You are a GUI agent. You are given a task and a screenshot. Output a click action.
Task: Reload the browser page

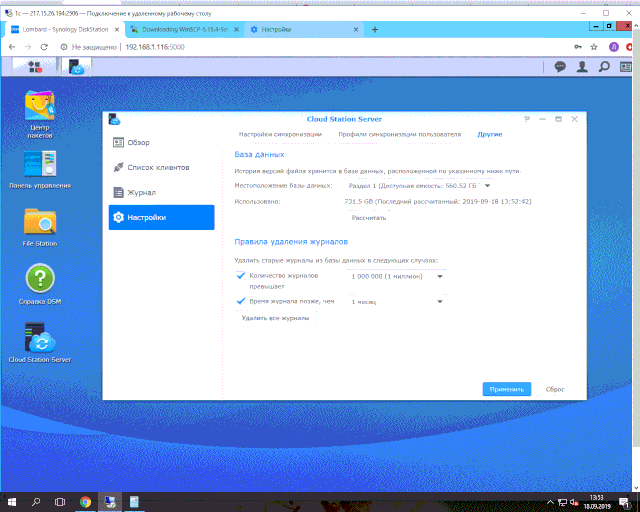click(x=44, y=47)
